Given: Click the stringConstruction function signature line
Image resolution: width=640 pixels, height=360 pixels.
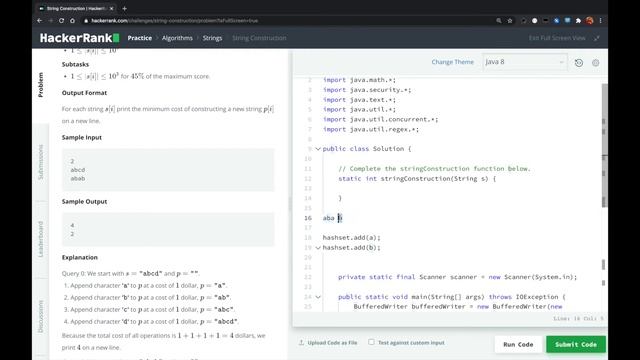Looking at the screenshot, I should tap(417, 178).
